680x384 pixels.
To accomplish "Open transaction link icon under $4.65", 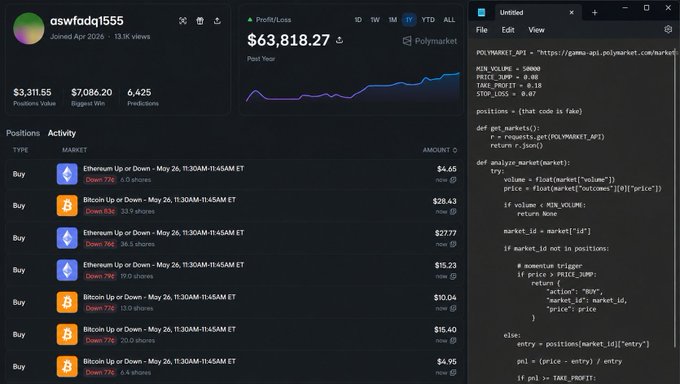I will [453, 180].
